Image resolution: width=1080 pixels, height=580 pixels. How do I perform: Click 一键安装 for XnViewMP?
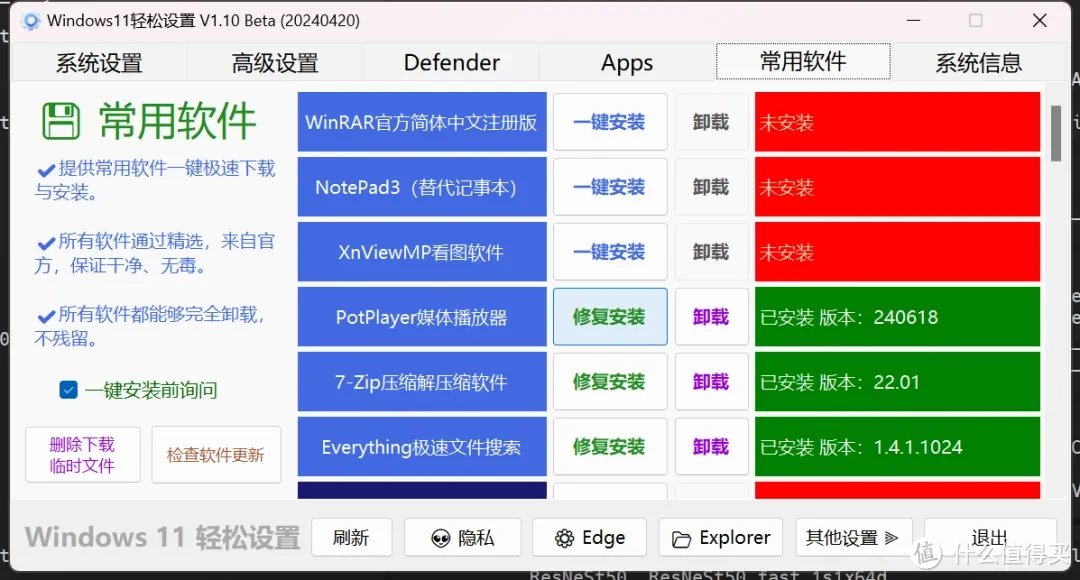pyautogui.click(x=610, y=251)
